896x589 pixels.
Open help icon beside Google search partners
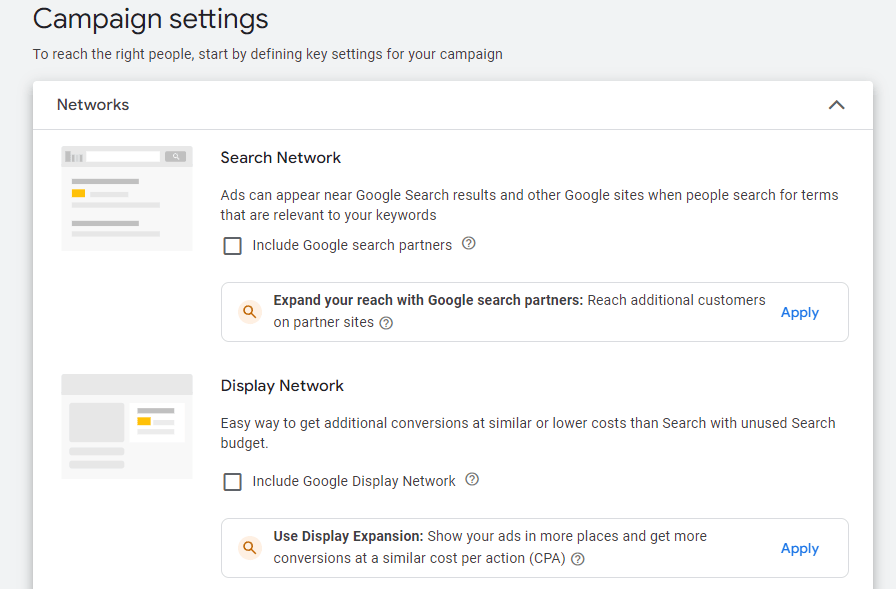(469, 244)
